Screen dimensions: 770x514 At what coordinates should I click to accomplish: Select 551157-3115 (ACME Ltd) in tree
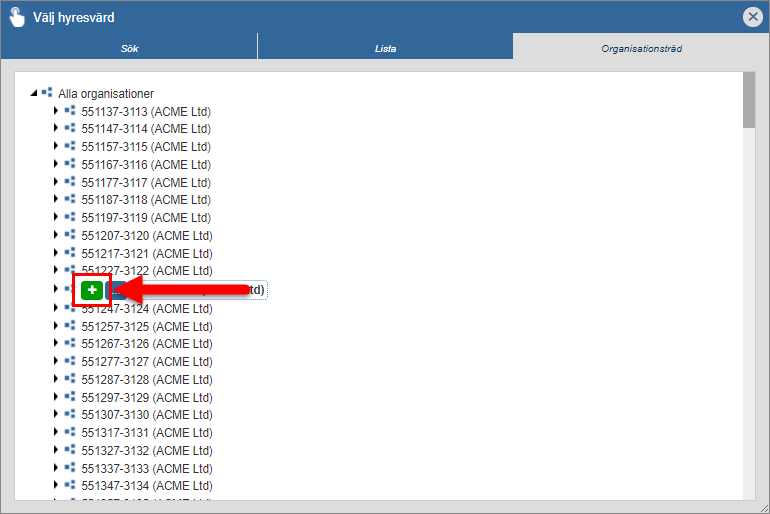(x=146, y=147)
